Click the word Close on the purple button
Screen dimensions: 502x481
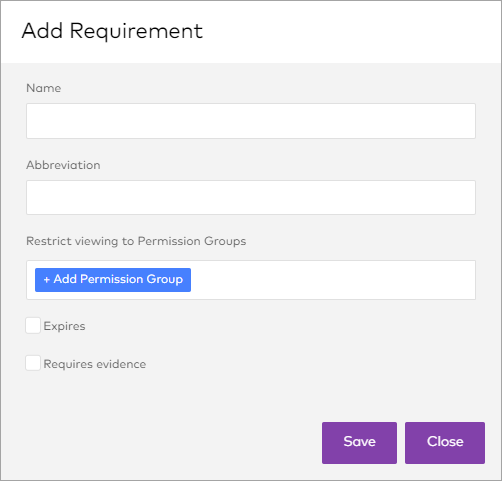pyautogui.click(x=445, y=442)
